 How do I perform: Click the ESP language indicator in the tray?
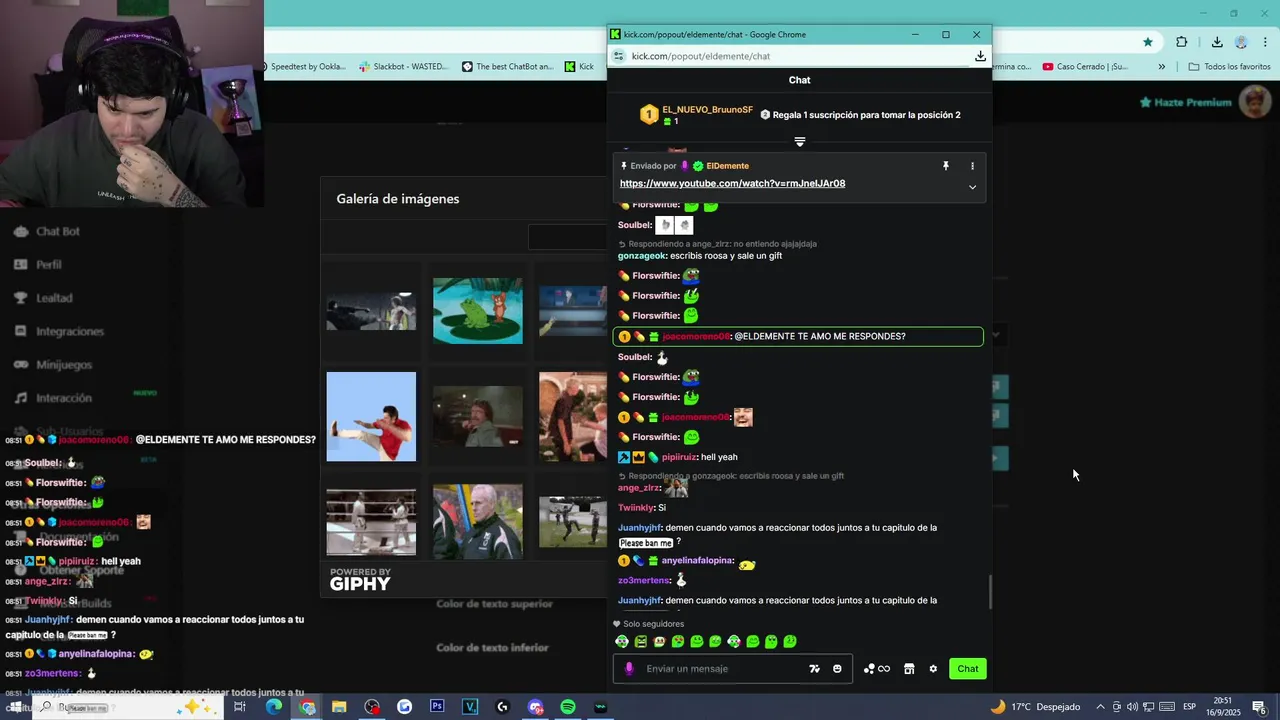click(x=1190, y=707)
